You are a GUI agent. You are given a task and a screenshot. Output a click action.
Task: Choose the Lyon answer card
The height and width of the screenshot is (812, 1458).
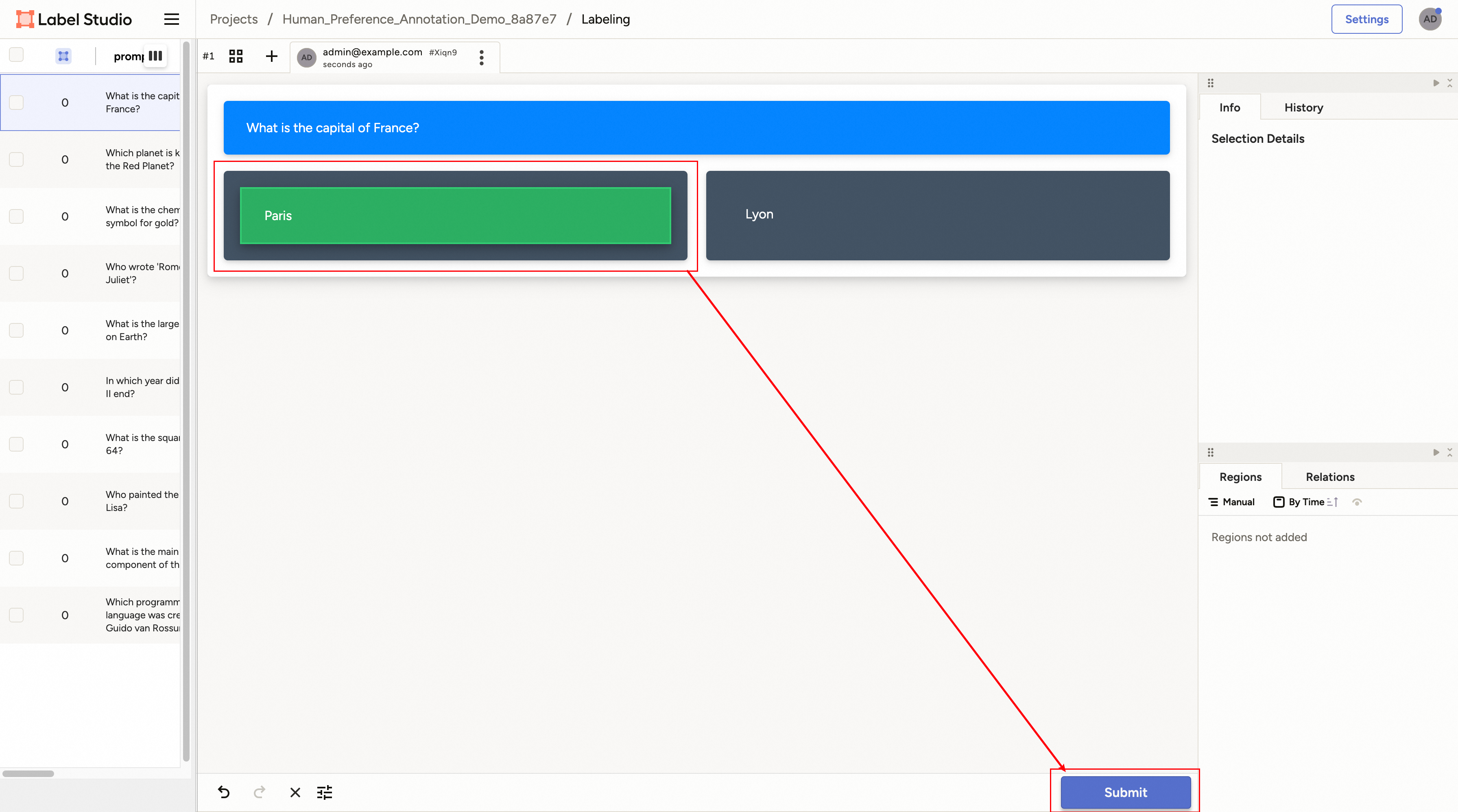coord(937,216)
